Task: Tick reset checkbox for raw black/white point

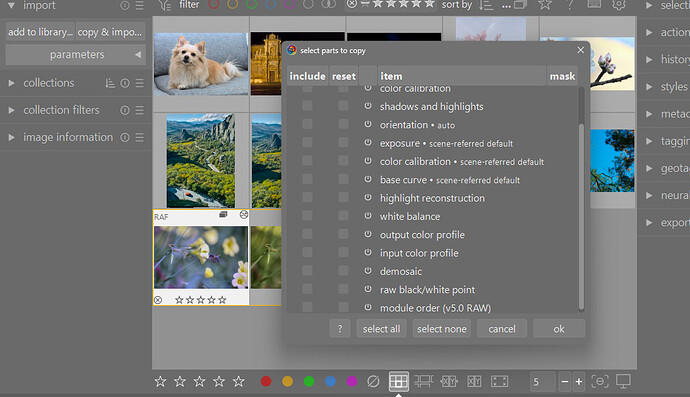Action: point(343,289)
